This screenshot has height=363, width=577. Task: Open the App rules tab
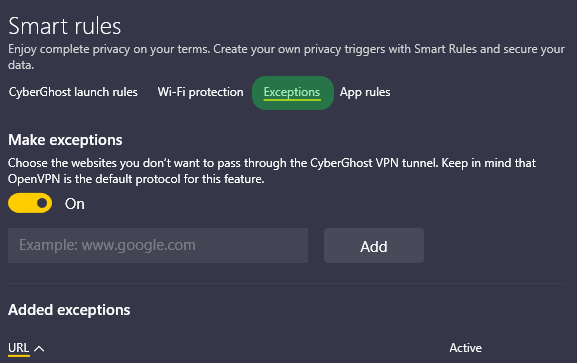365,92
